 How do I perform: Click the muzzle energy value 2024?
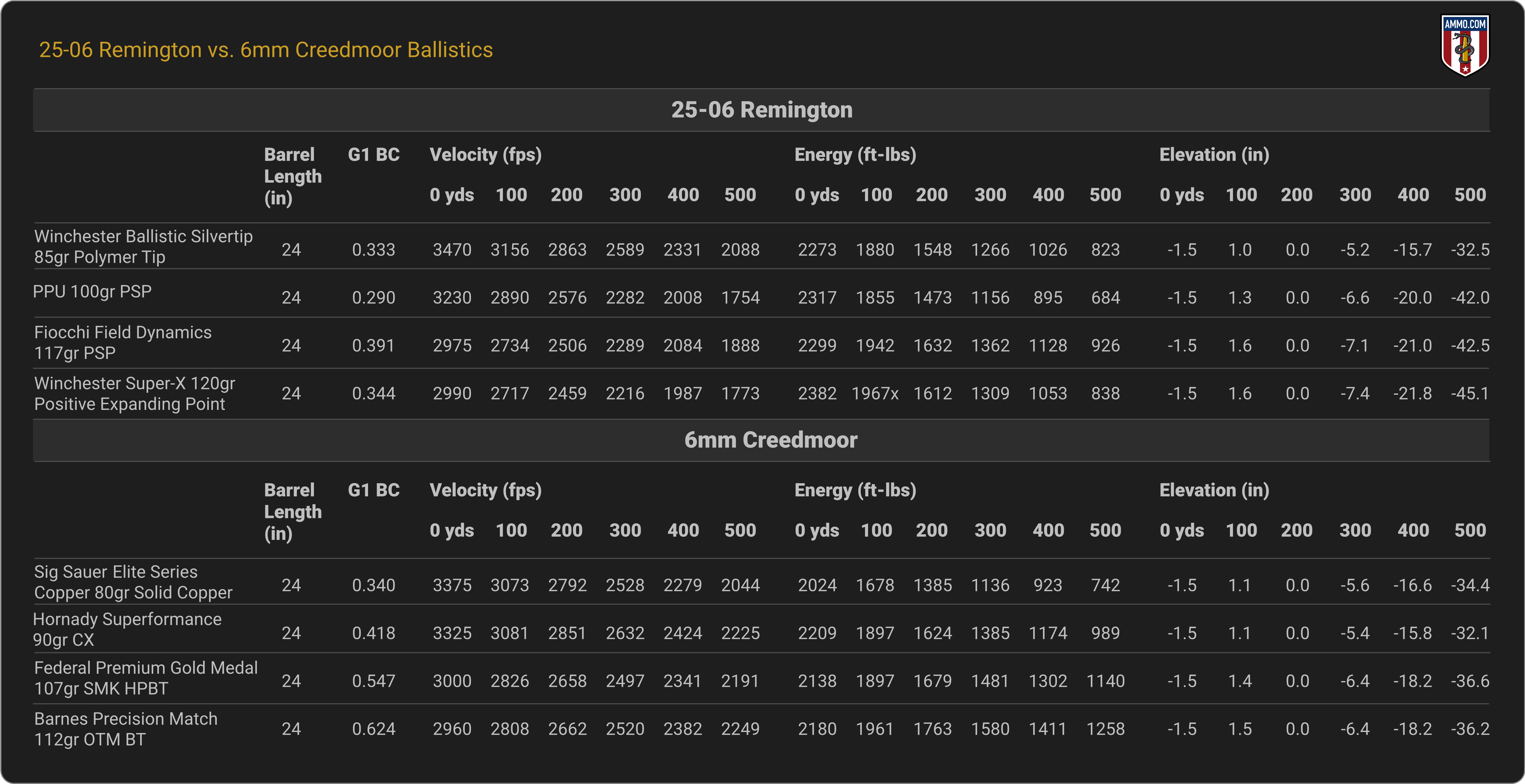point(818,585)
